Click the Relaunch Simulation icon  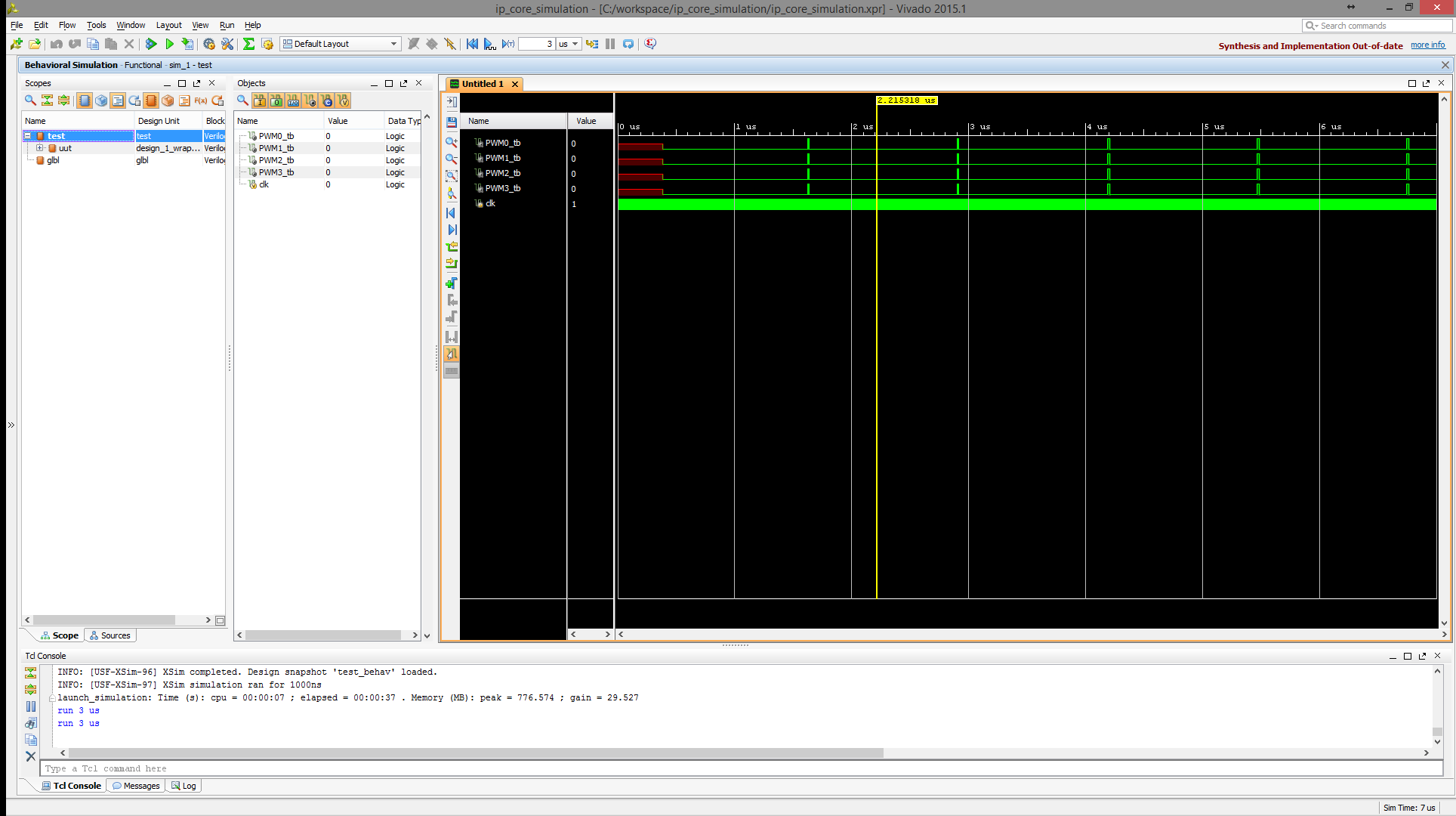tap(628, 44)
